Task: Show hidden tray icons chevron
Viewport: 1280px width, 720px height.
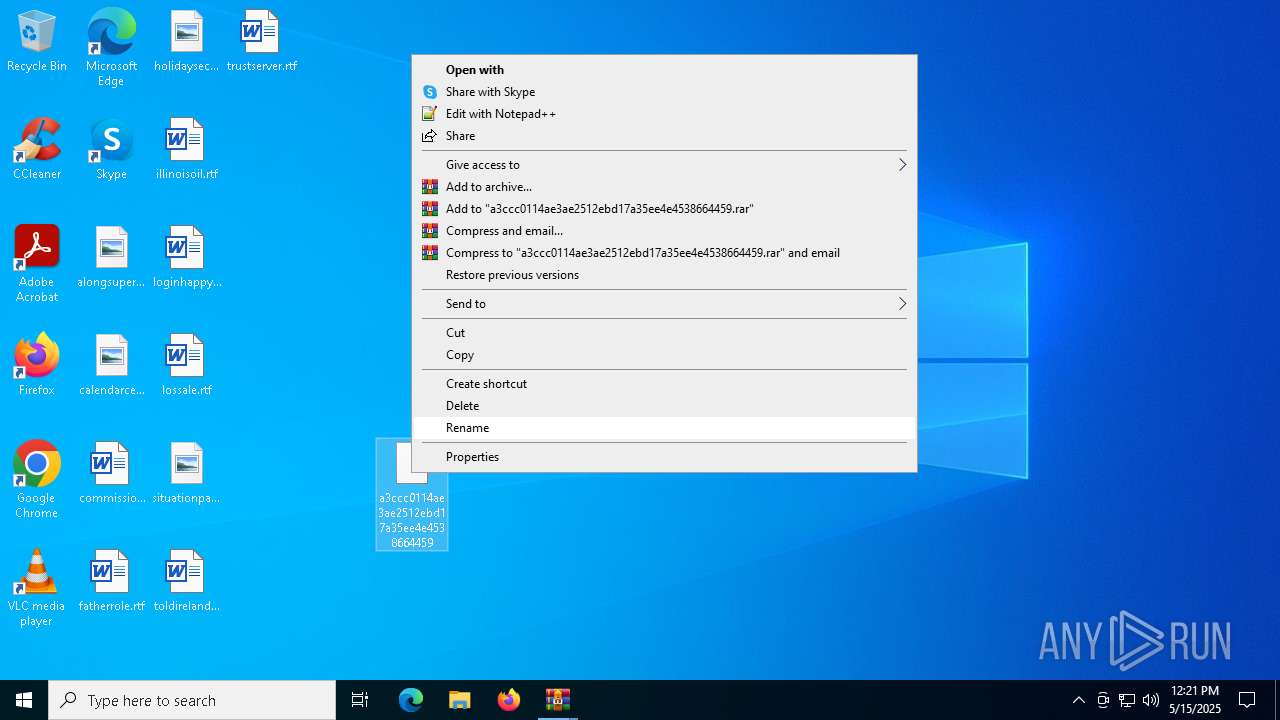Action: tap(1078, 700)
